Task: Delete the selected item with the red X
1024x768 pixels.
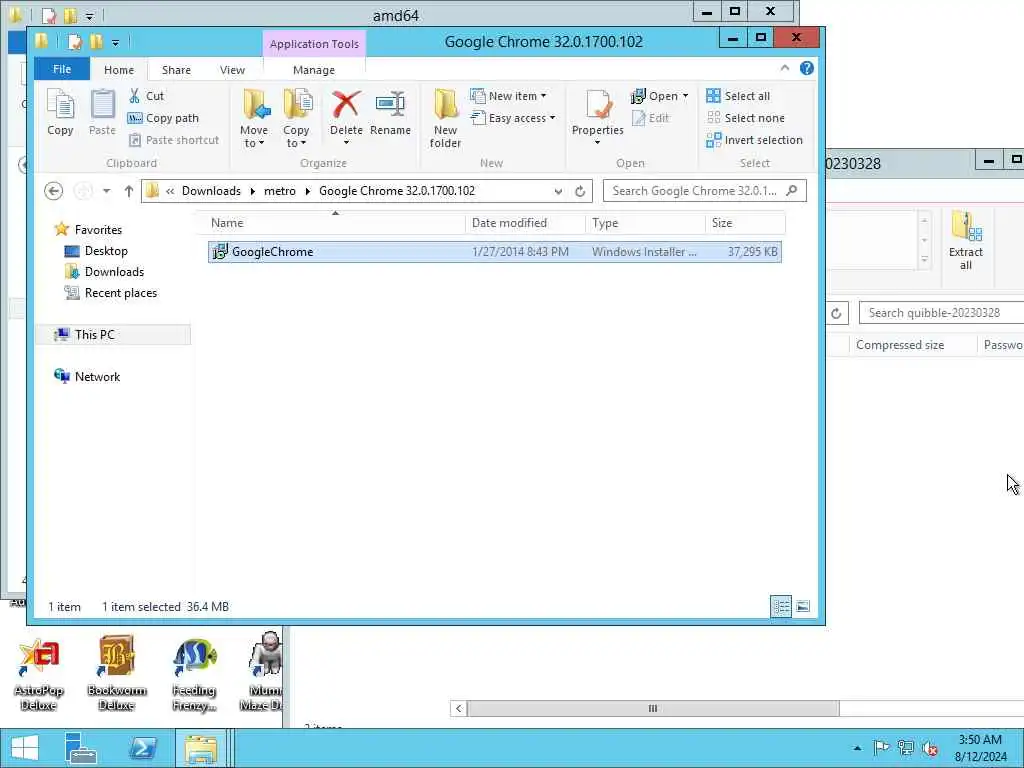Action: 345,105
